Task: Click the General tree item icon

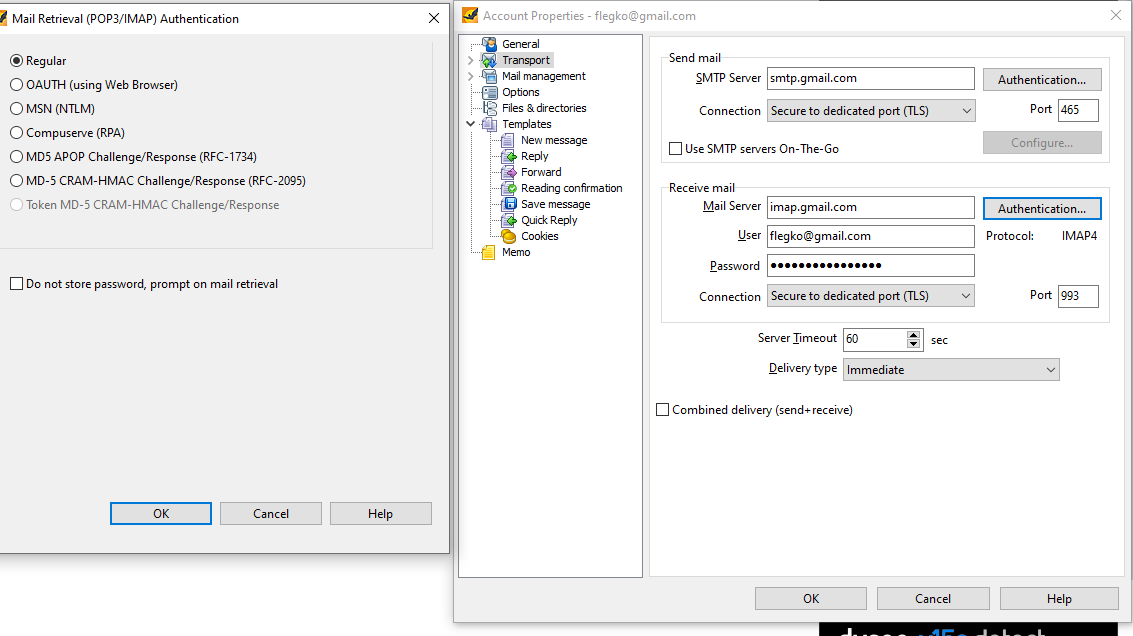Action: coord(489,44)
